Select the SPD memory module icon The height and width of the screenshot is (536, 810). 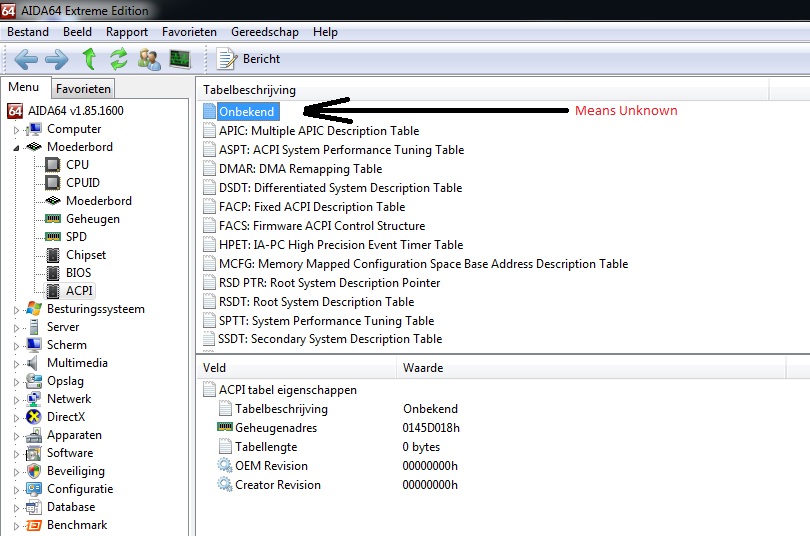pyautogui.click(x=53, y=237)
